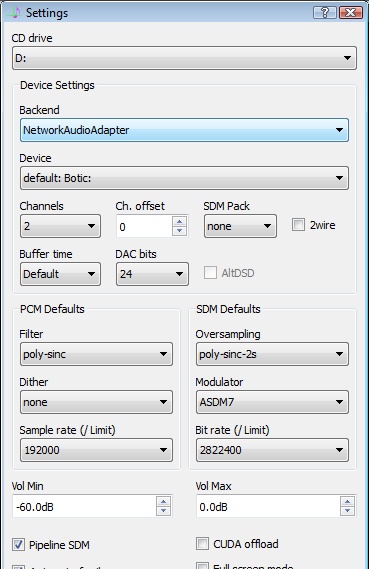This screenshot has width=369, height=569.
Task: Decrease Vol Max with down arrow
Action: click(x=347, y=511)
